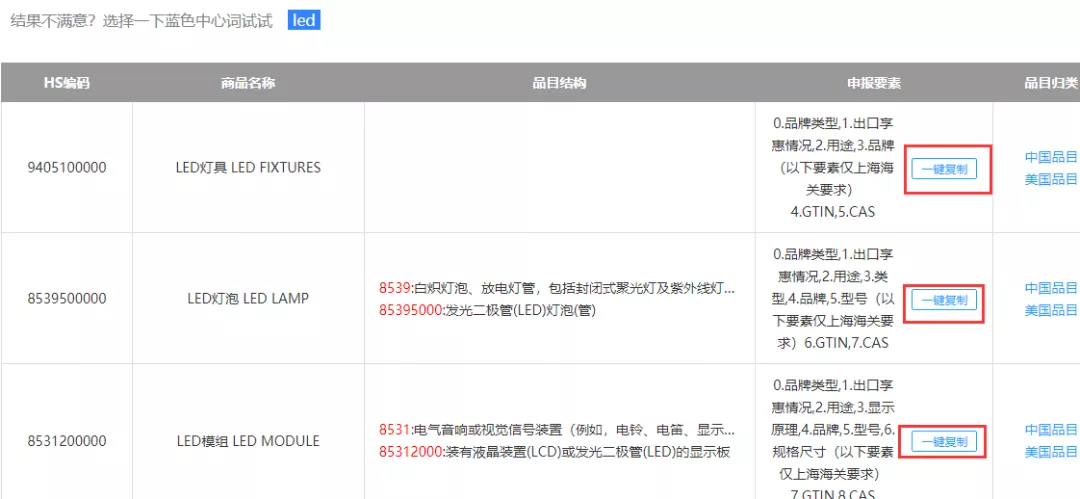This screenshot has height=499, width=1080.
Task: Open US heading link for 9405100000
Action: click(1051, 179)
